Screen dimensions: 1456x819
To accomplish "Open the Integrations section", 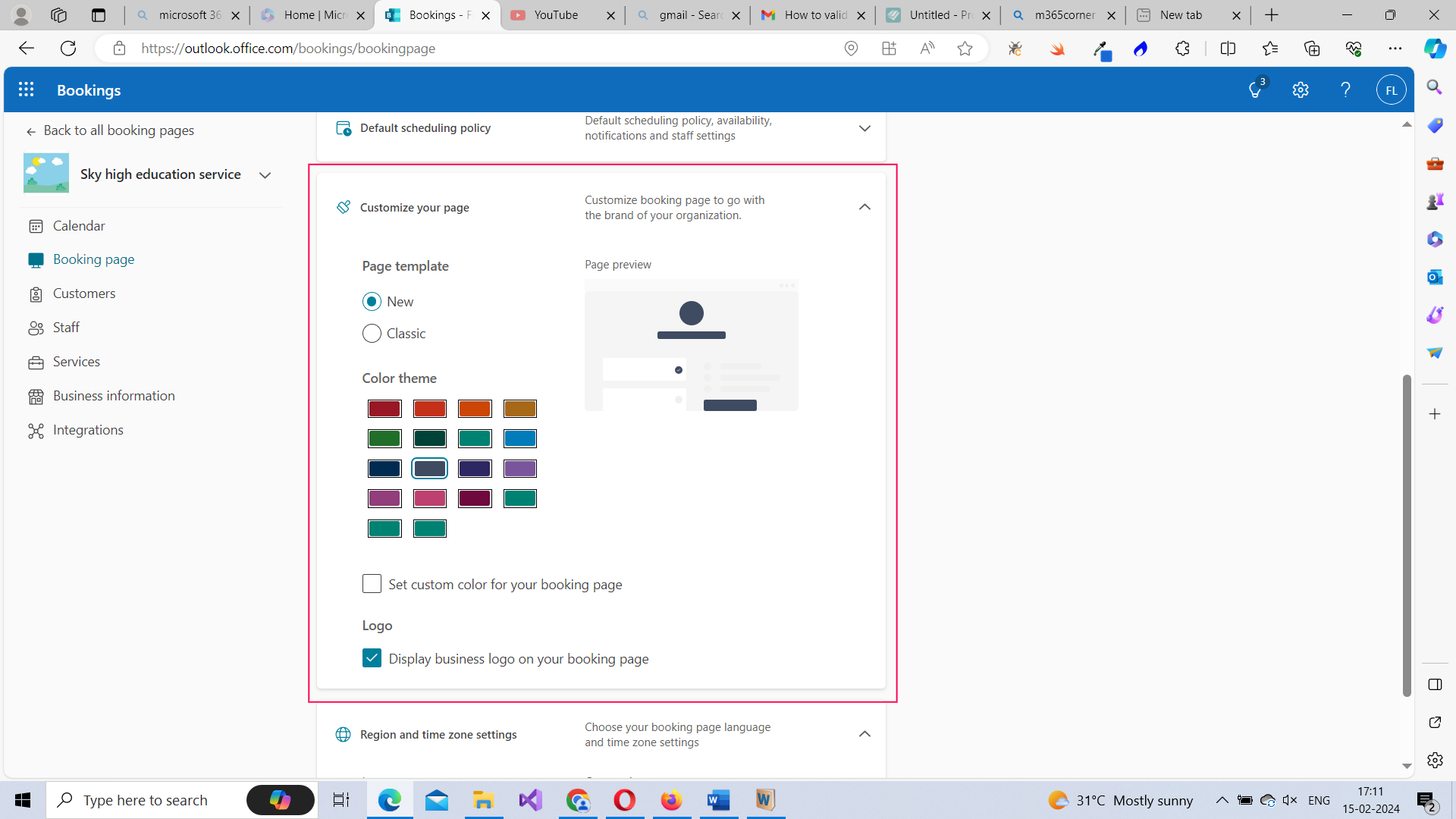I will pyautogui.click(x=87, y=430).
